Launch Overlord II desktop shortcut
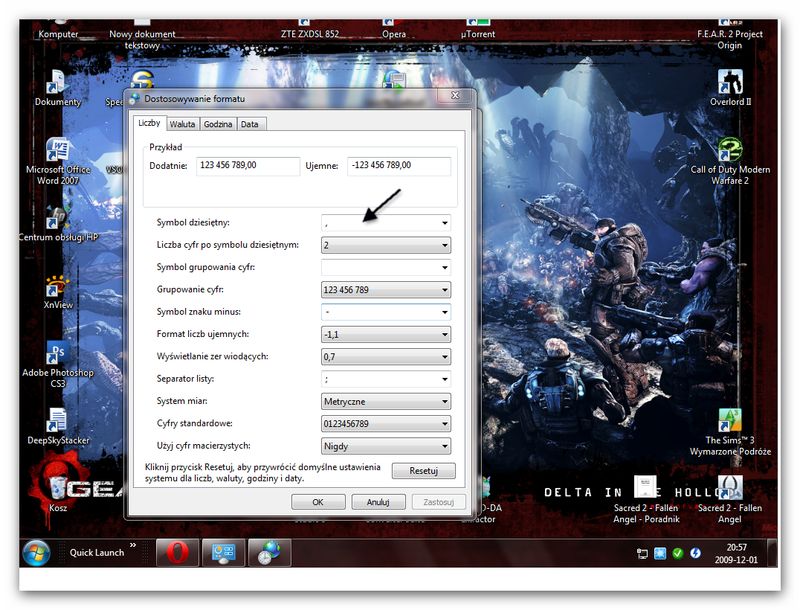The image size is (800, 610). [x=730, y=88]
